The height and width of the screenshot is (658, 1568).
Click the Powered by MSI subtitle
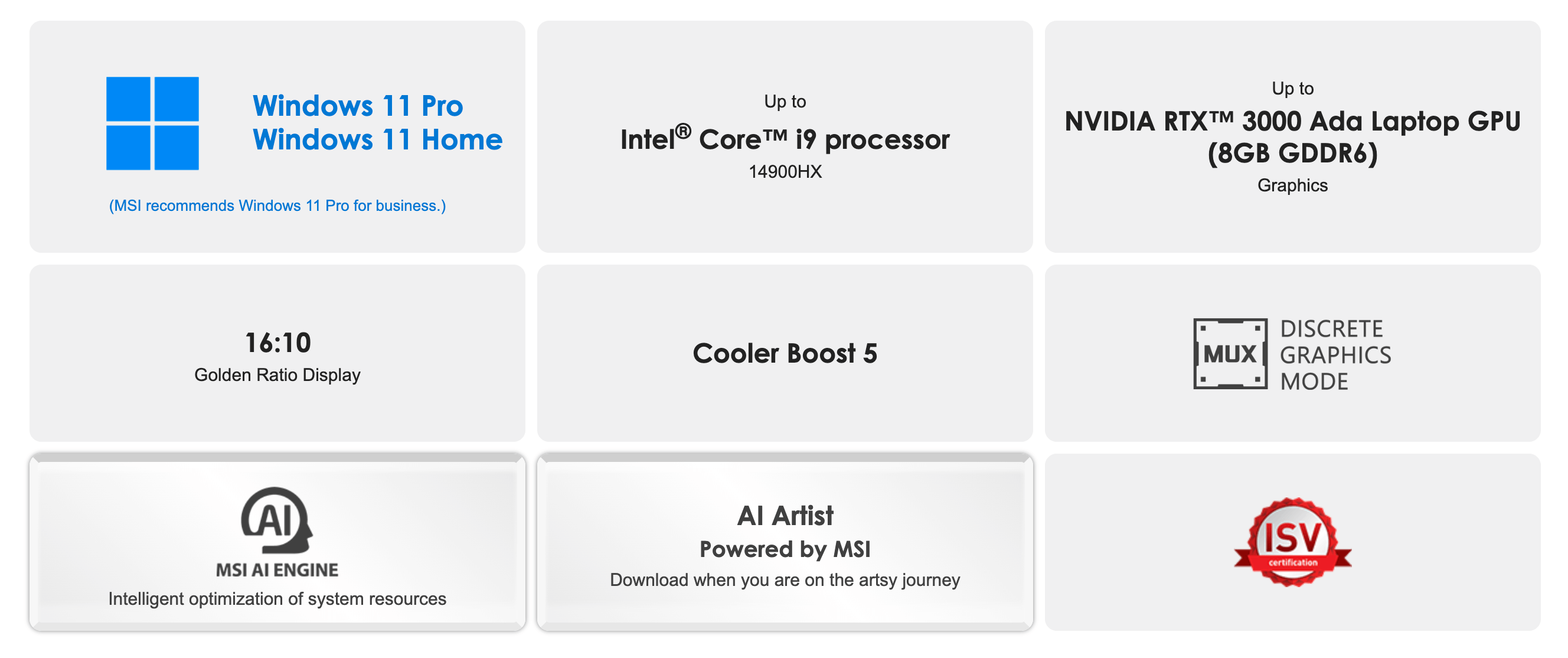[785, 549]
